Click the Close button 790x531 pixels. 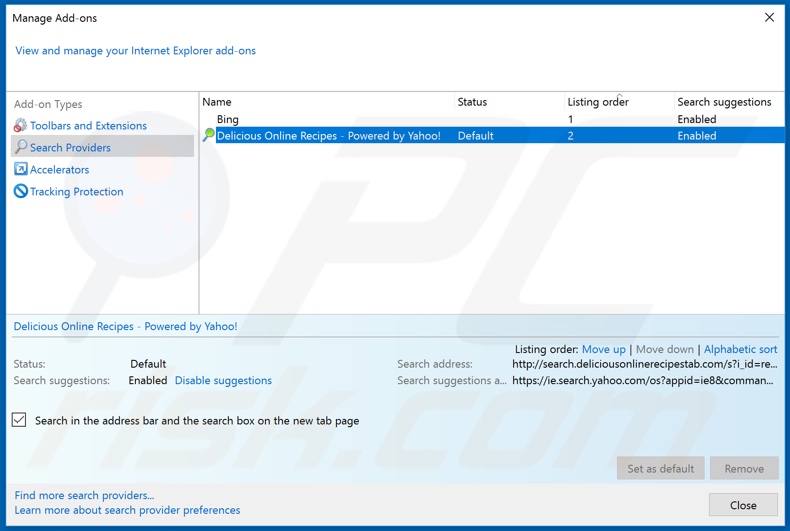(x=743, y=505)
